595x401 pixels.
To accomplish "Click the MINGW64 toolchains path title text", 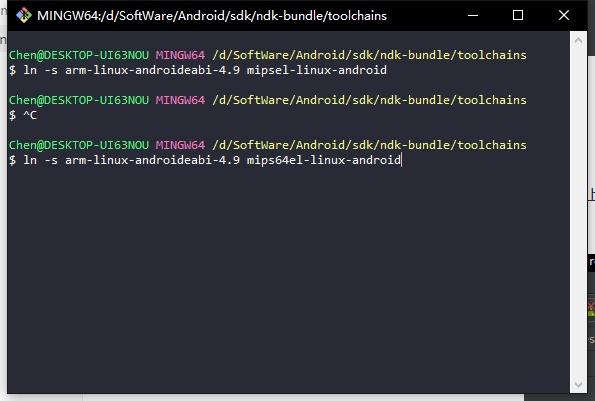I will click(x=212, y=16).
